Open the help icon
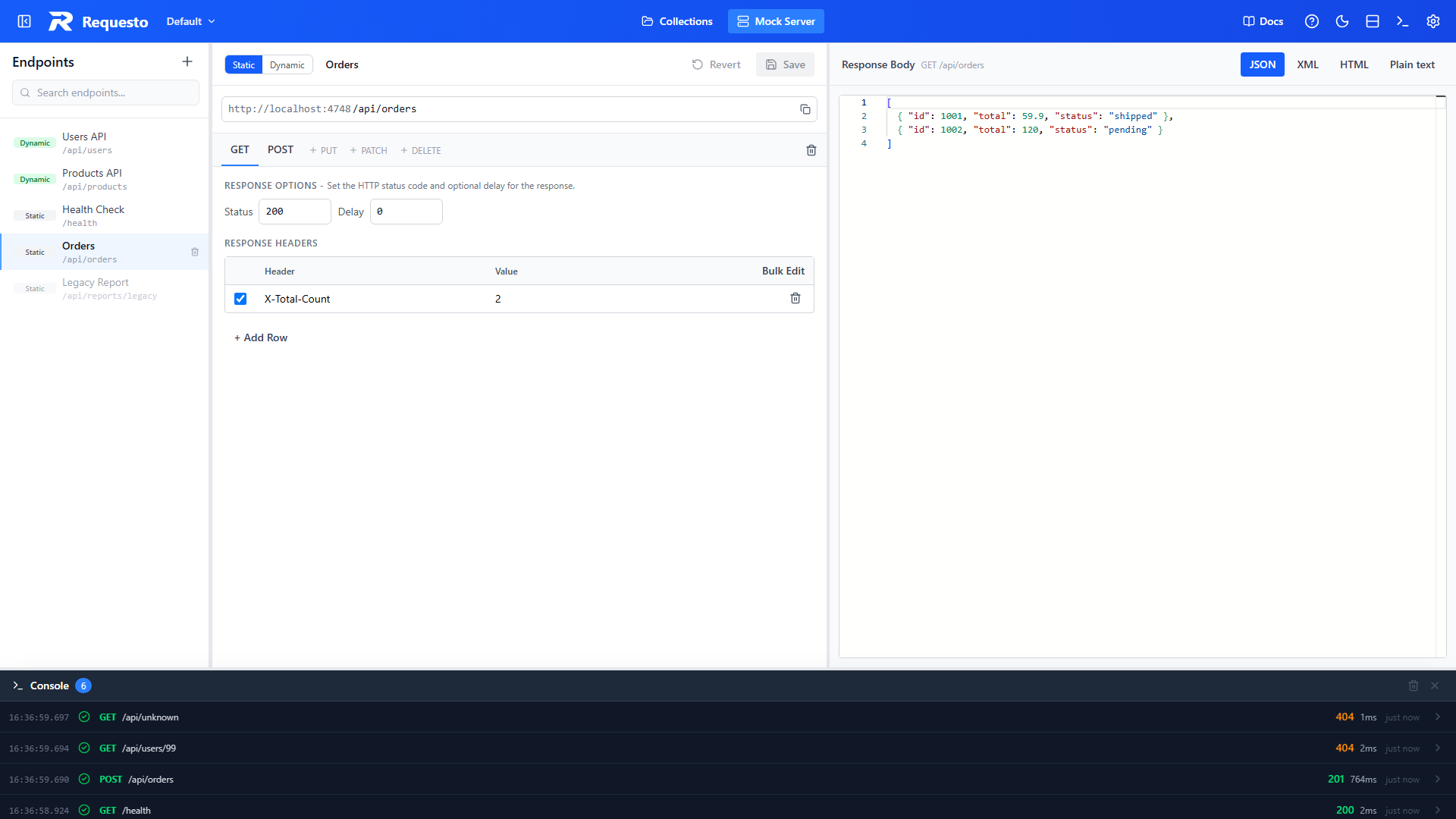Image resolution: width=1456 pixels, height=819 pixels. pyautogui.click(x=1312, y=21)
